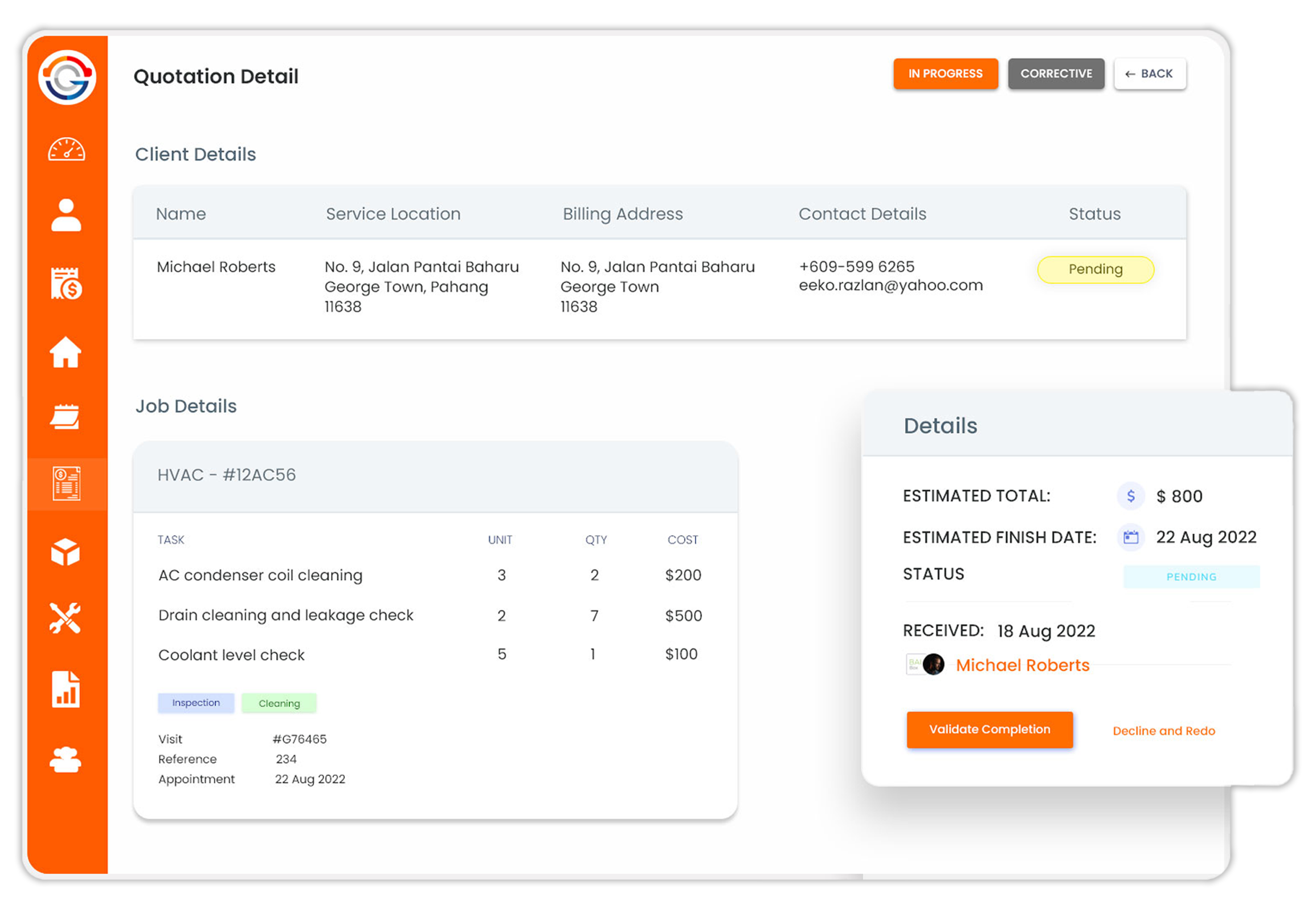Open the dashboard gauge icon in sidebar

[x=66, y=150]
